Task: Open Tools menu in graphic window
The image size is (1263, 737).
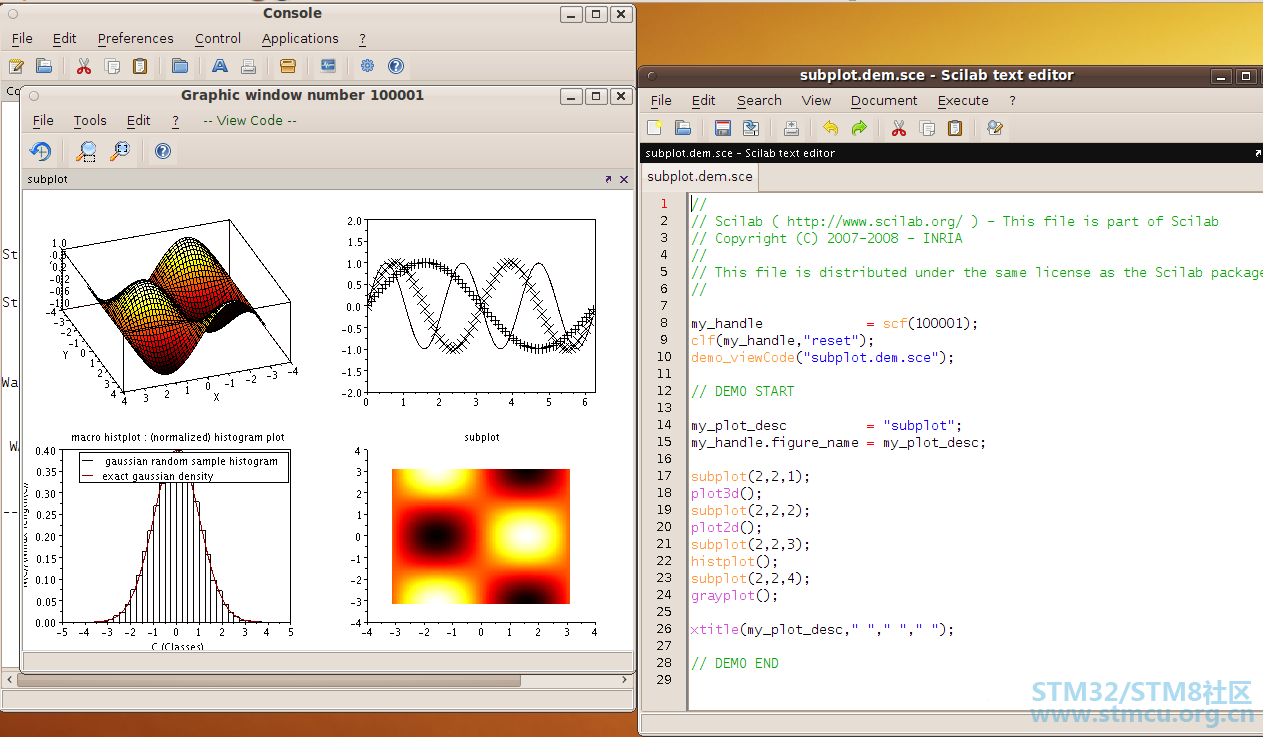Action: [x=90, y=120]
